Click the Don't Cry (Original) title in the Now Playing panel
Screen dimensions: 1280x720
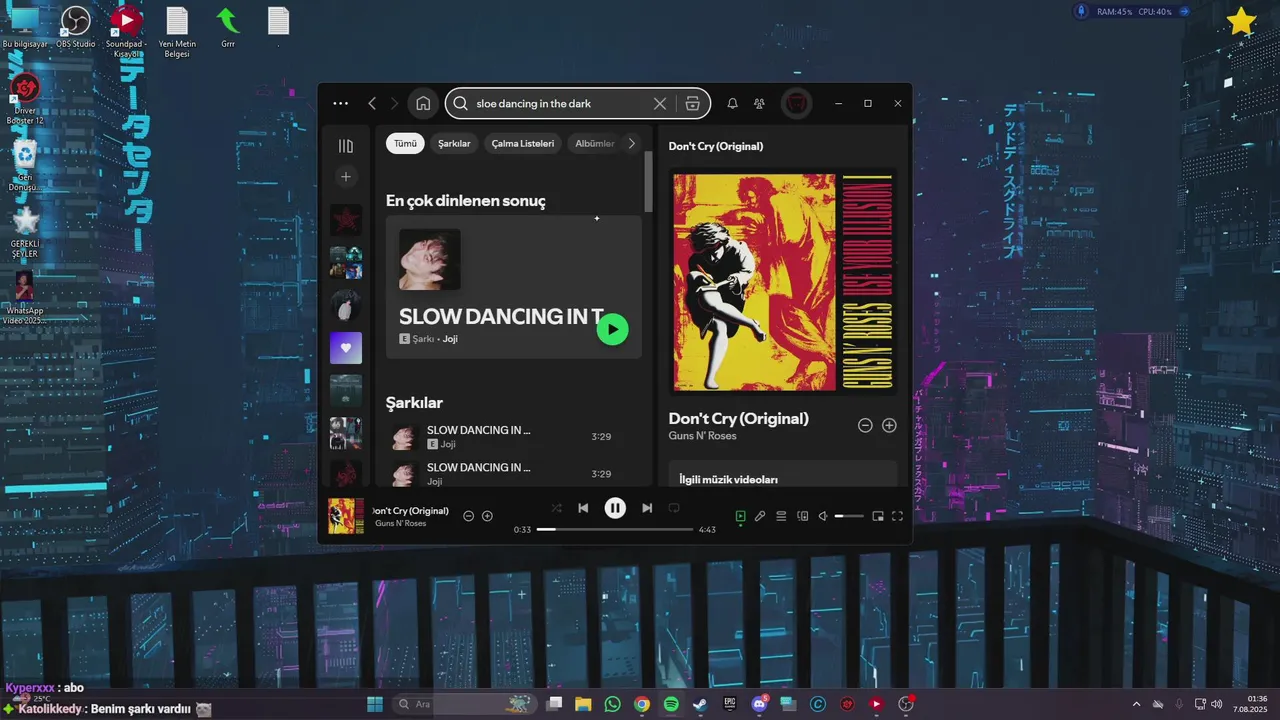coord(738,418)
